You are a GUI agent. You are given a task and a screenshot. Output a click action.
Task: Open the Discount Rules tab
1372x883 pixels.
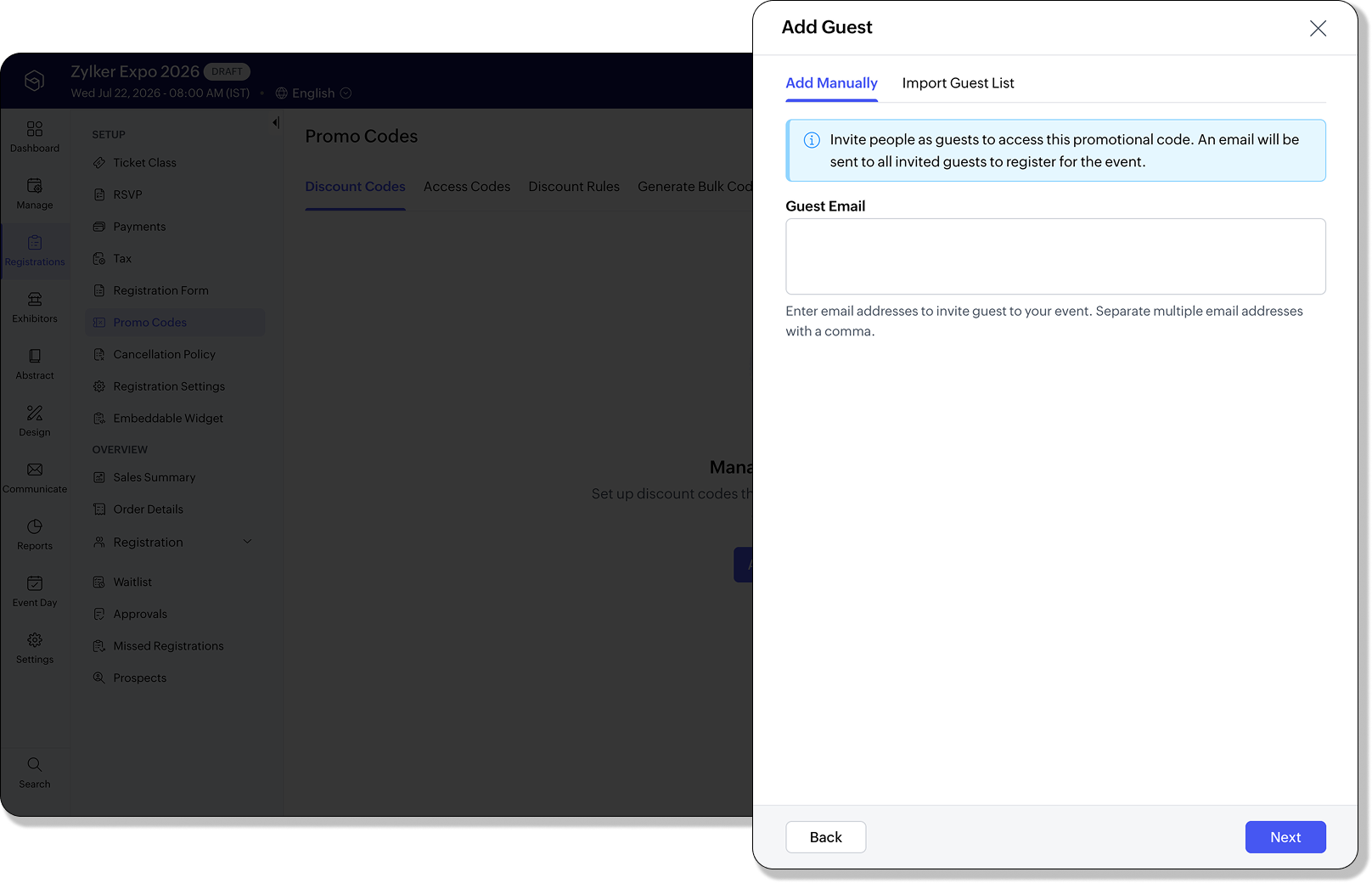(574, 187)
